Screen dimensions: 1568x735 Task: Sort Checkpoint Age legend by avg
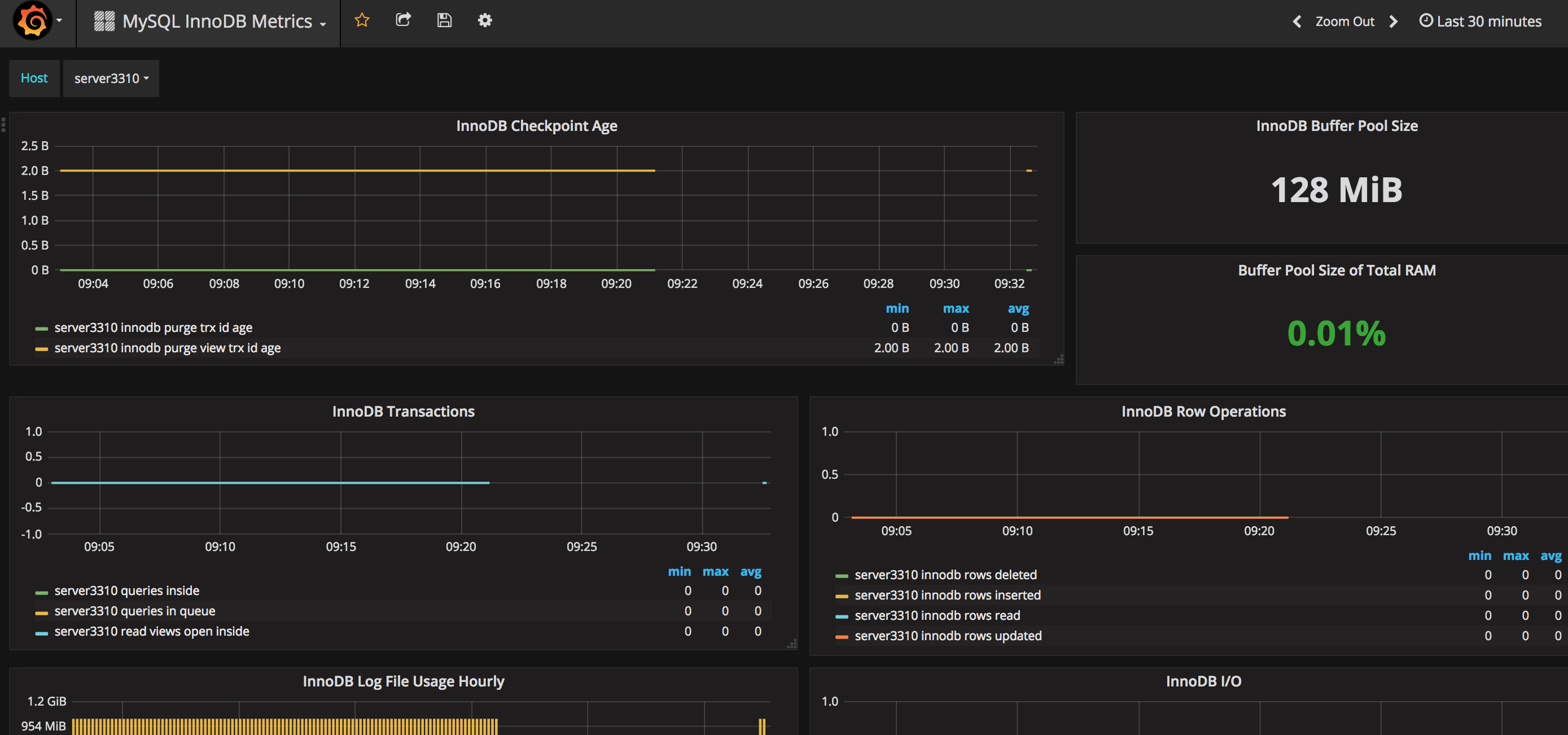[1018, 308]
